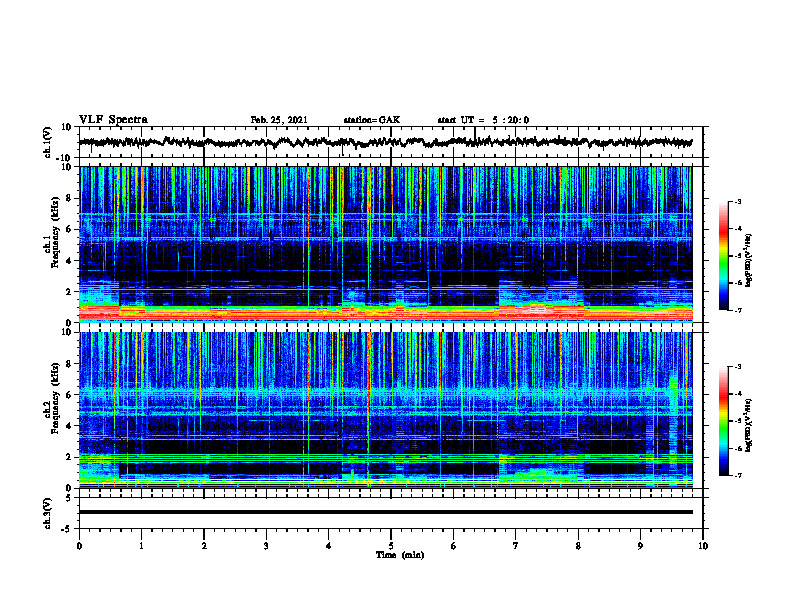Image resolution: width=792 pixels, height=612 pixels.
Task: Click time-axis tick label "7"
Action: [516, 546]
